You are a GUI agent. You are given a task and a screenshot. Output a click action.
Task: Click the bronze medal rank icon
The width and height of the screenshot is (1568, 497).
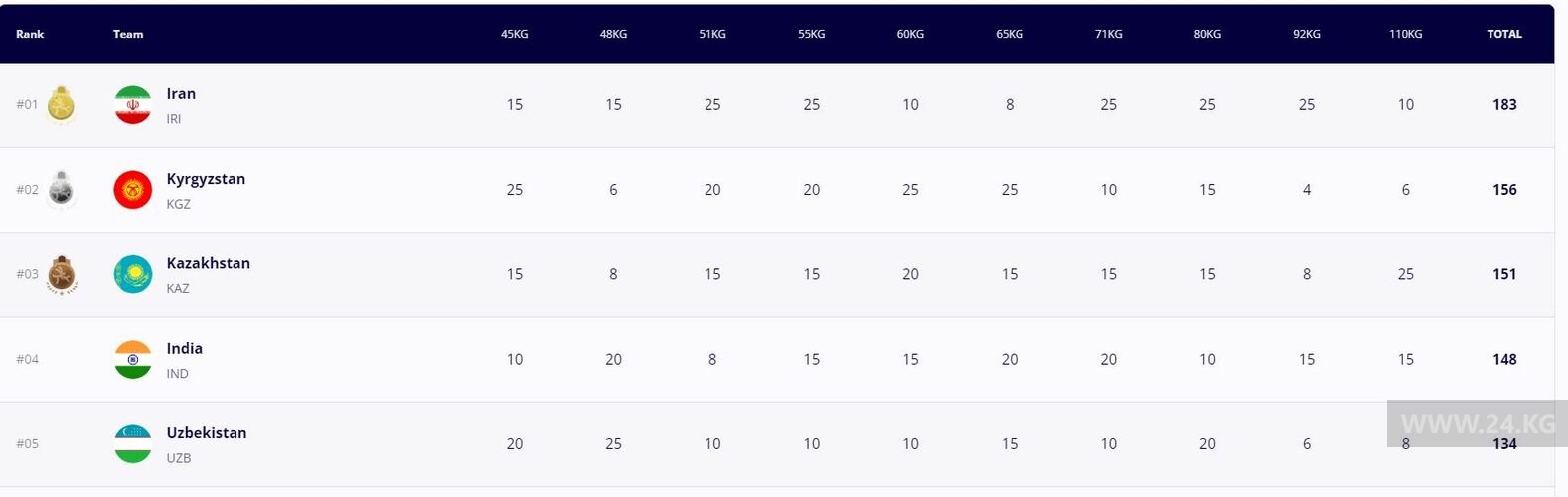point(62,274)
